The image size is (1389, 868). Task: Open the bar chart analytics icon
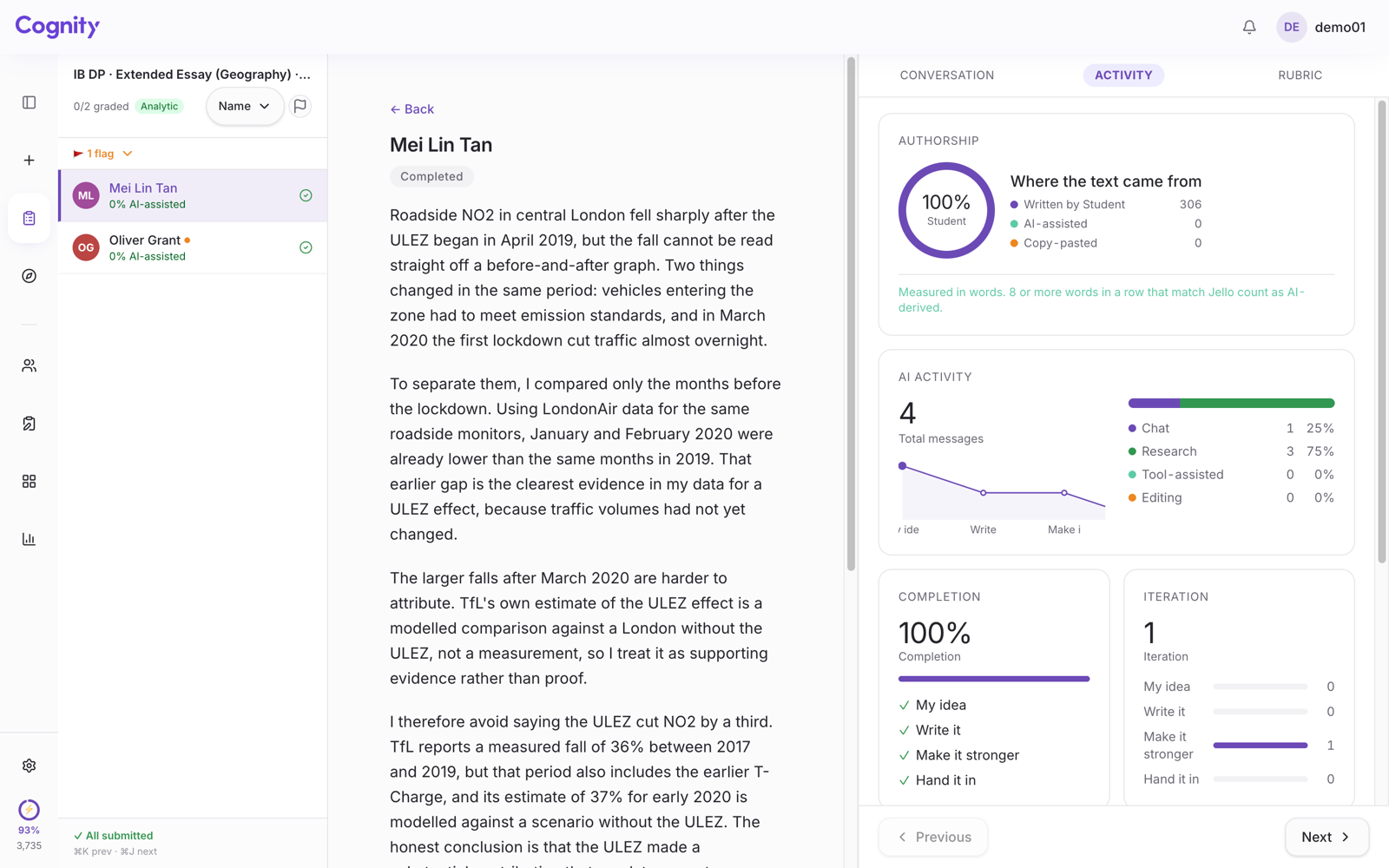click(29, 539)
